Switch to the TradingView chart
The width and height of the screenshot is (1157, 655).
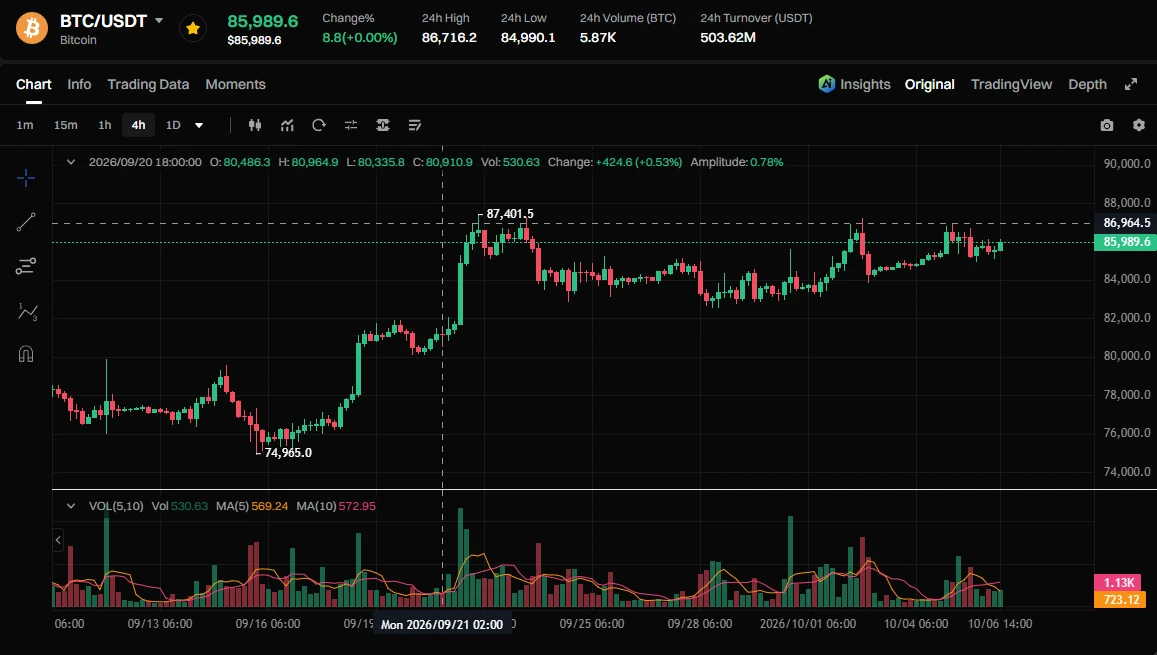tap(1012, 84)
